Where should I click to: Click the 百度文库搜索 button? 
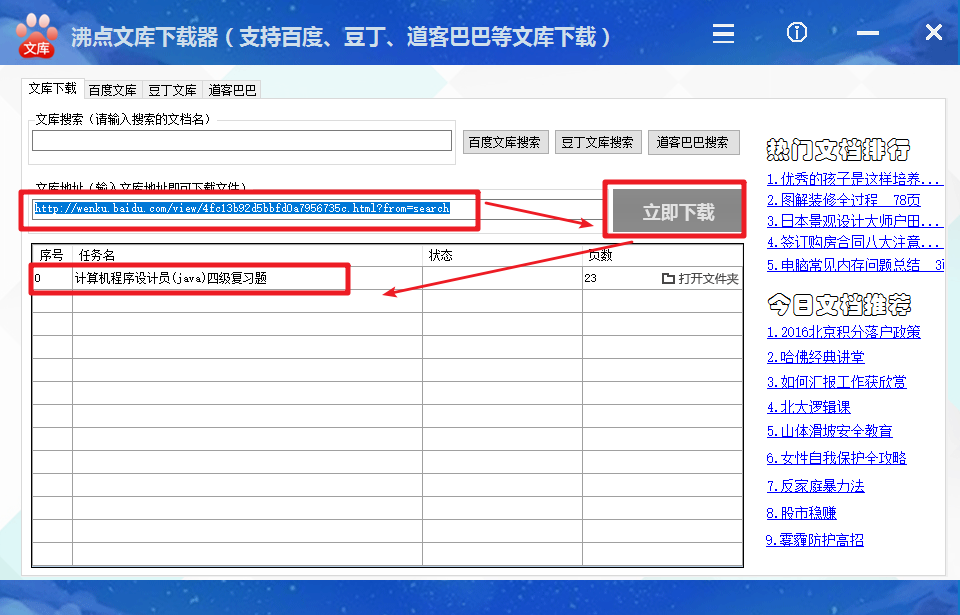click(505, 142)
